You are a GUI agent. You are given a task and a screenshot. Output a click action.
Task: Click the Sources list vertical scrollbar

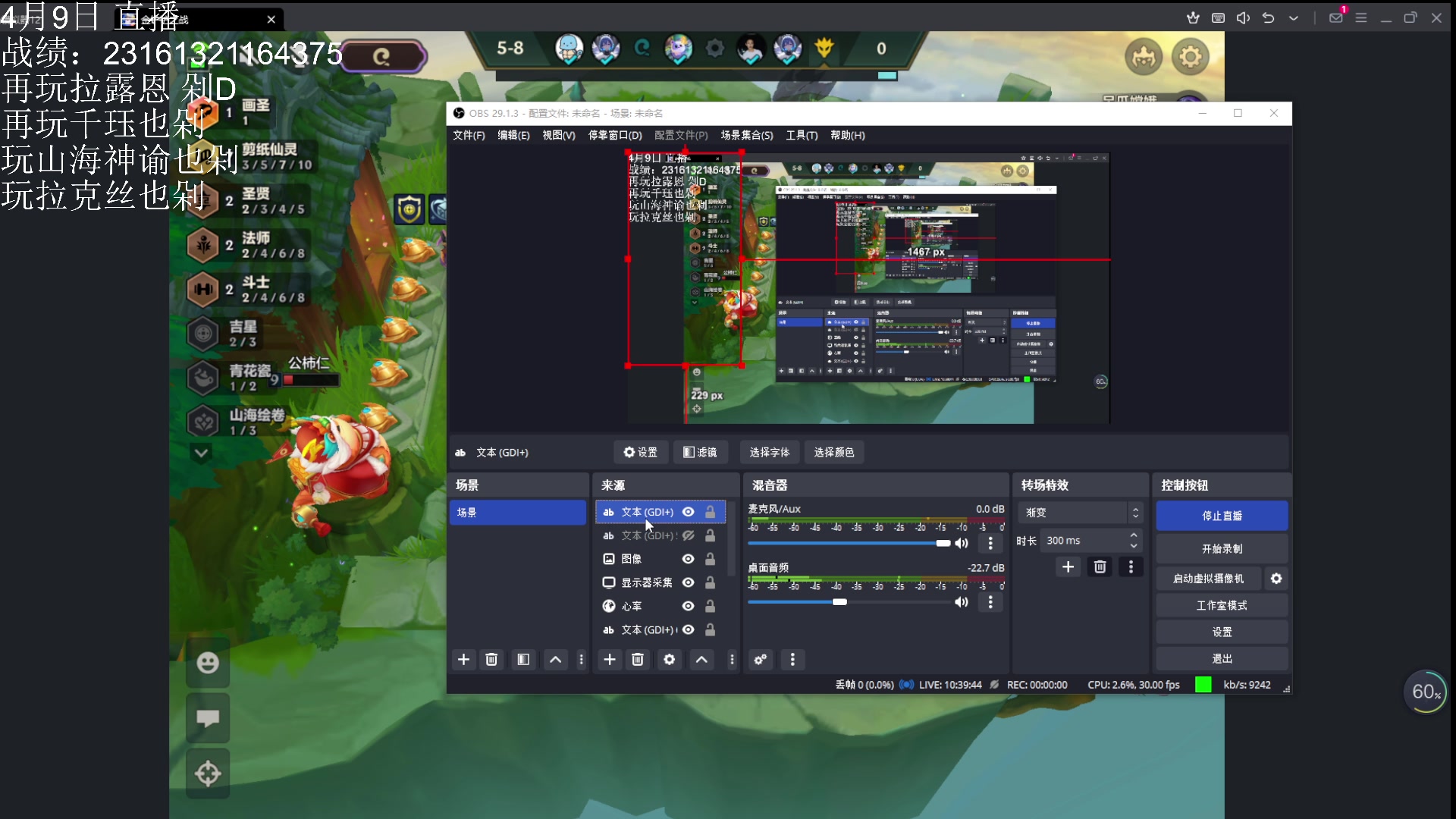(731, 538)
